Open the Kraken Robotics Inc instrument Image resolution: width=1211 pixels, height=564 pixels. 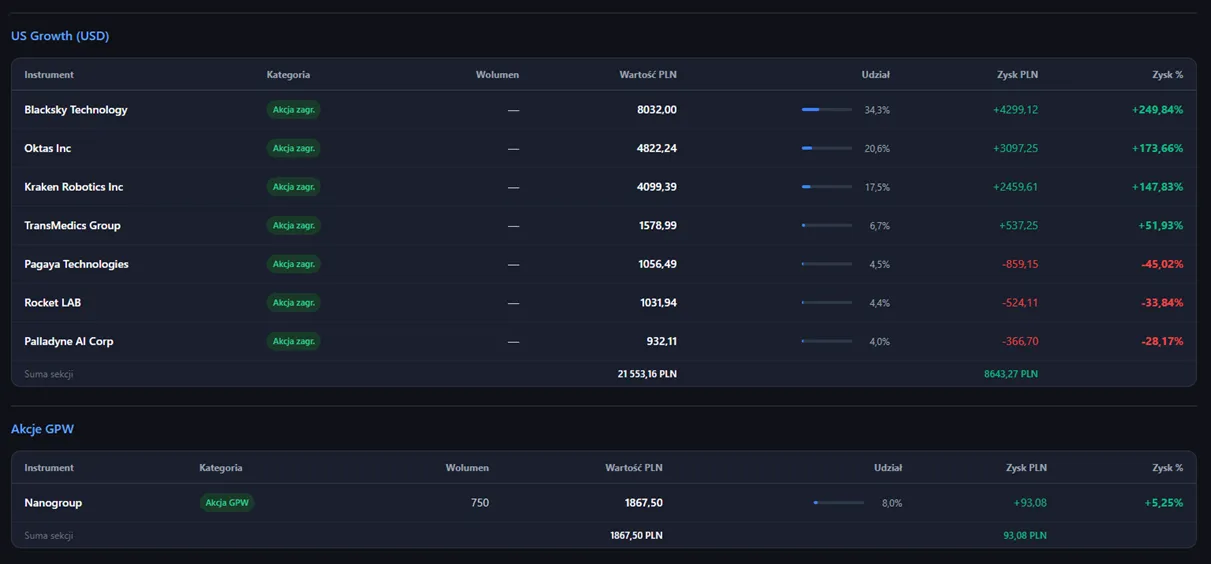74,187
